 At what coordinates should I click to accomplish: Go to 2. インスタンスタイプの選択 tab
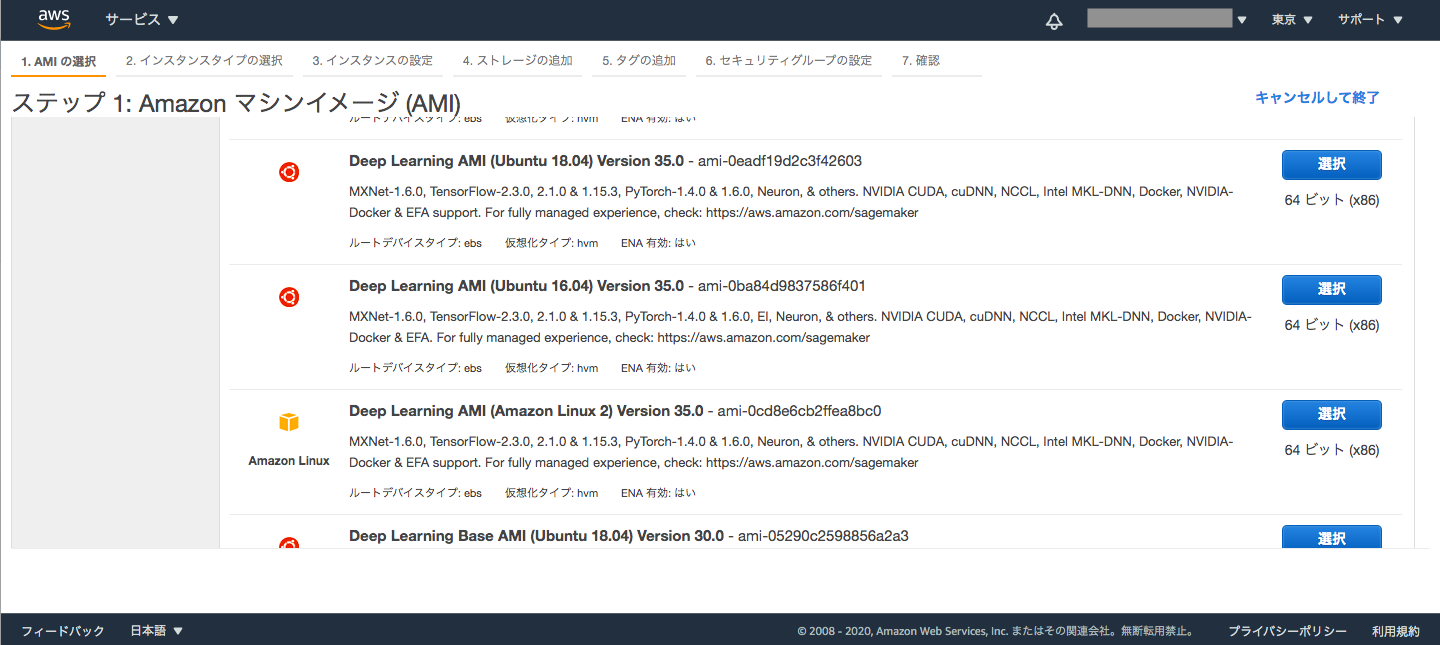[x=204, y=61]
